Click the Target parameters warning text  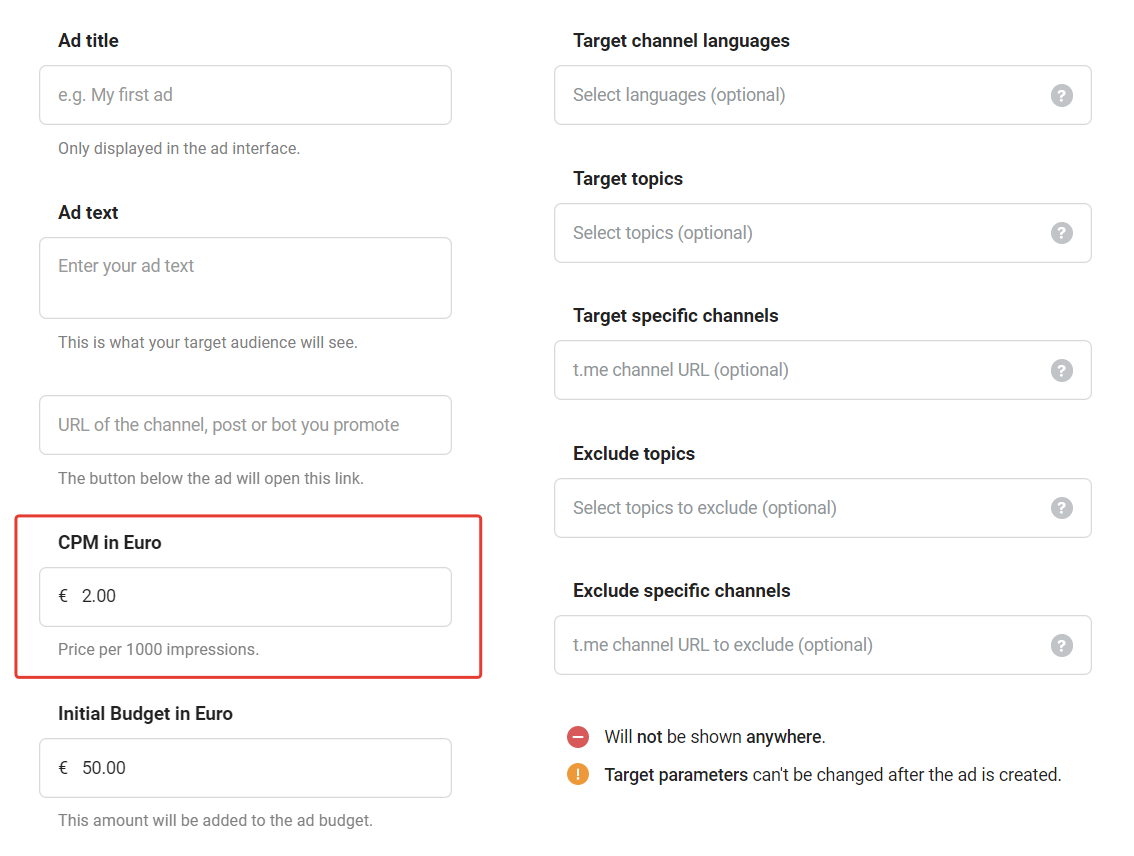(832, 775)
